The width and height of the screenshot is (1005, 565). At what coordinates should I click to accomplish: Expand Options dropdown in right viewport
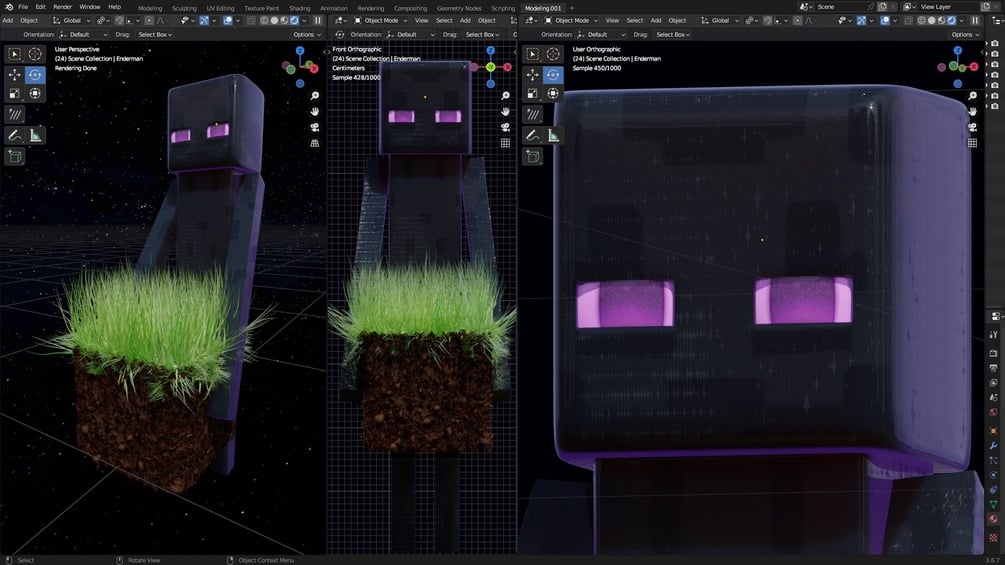click(x=965, y=35)
